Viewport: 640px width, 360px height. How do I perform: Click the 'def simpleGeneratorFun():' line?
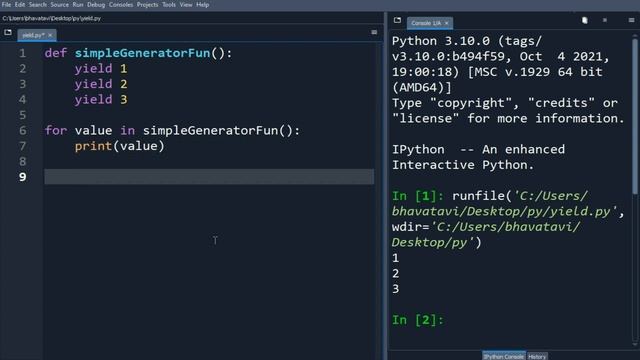(138, 53)
